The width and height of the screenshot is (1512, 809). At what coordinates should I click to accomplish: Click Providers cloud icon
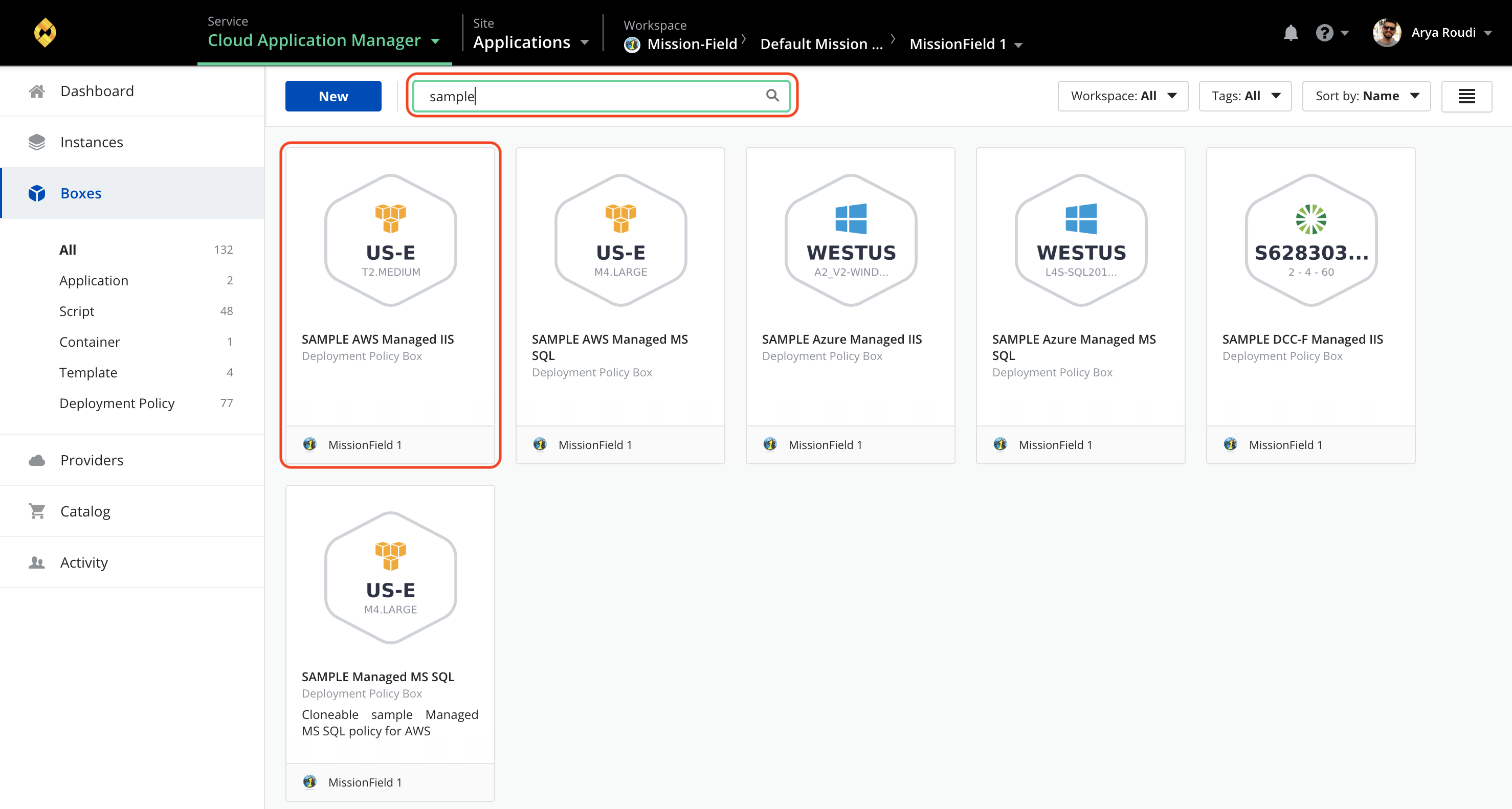(36, 461)
